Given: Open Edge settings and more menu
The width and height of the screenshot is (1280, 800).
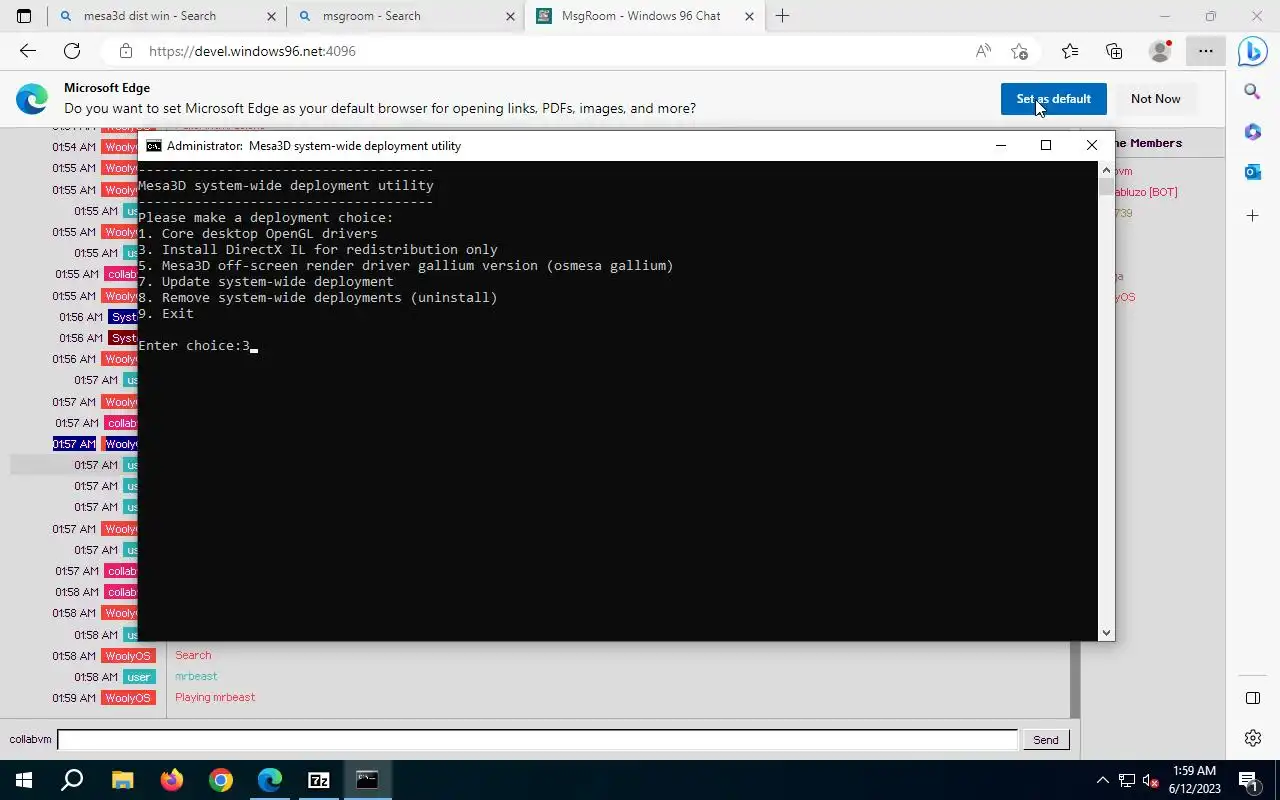Looking at the screenshot, I should pyautogui.click(x=1206, y=51).
